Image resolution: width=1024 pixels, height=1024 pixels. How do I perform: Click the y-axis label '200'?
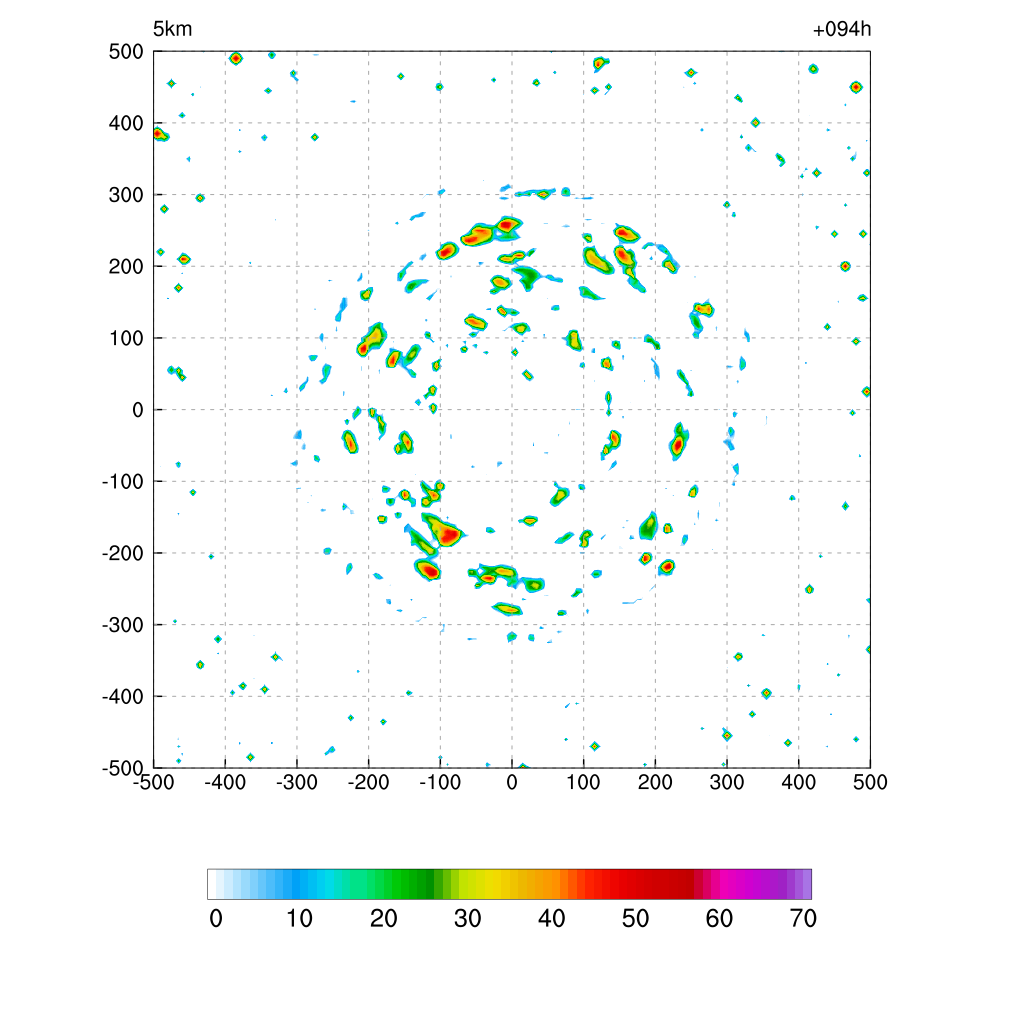click(126, 267)
